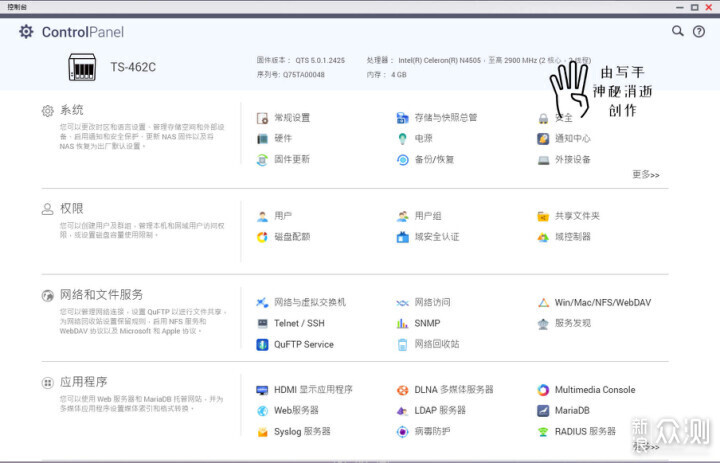The image size is (720, 463).
Task: Open the Telnet / SSH icon
Action: [x=262, y=323]
